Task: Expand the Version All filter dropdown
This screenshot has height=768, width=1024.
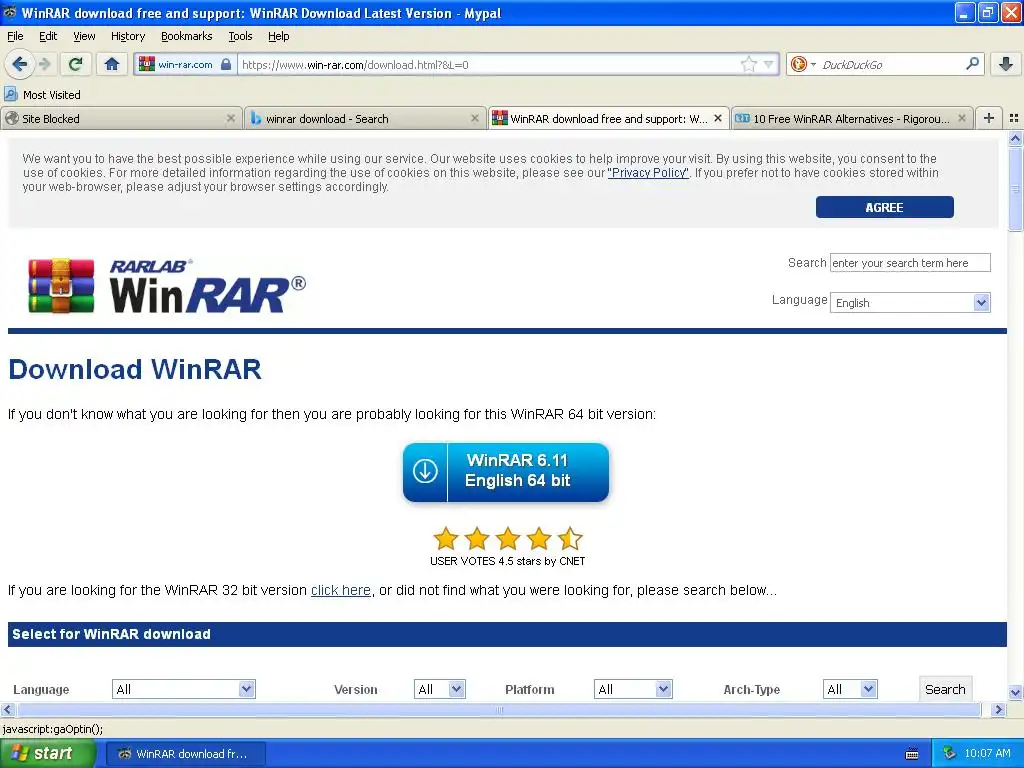Action: 440,689
